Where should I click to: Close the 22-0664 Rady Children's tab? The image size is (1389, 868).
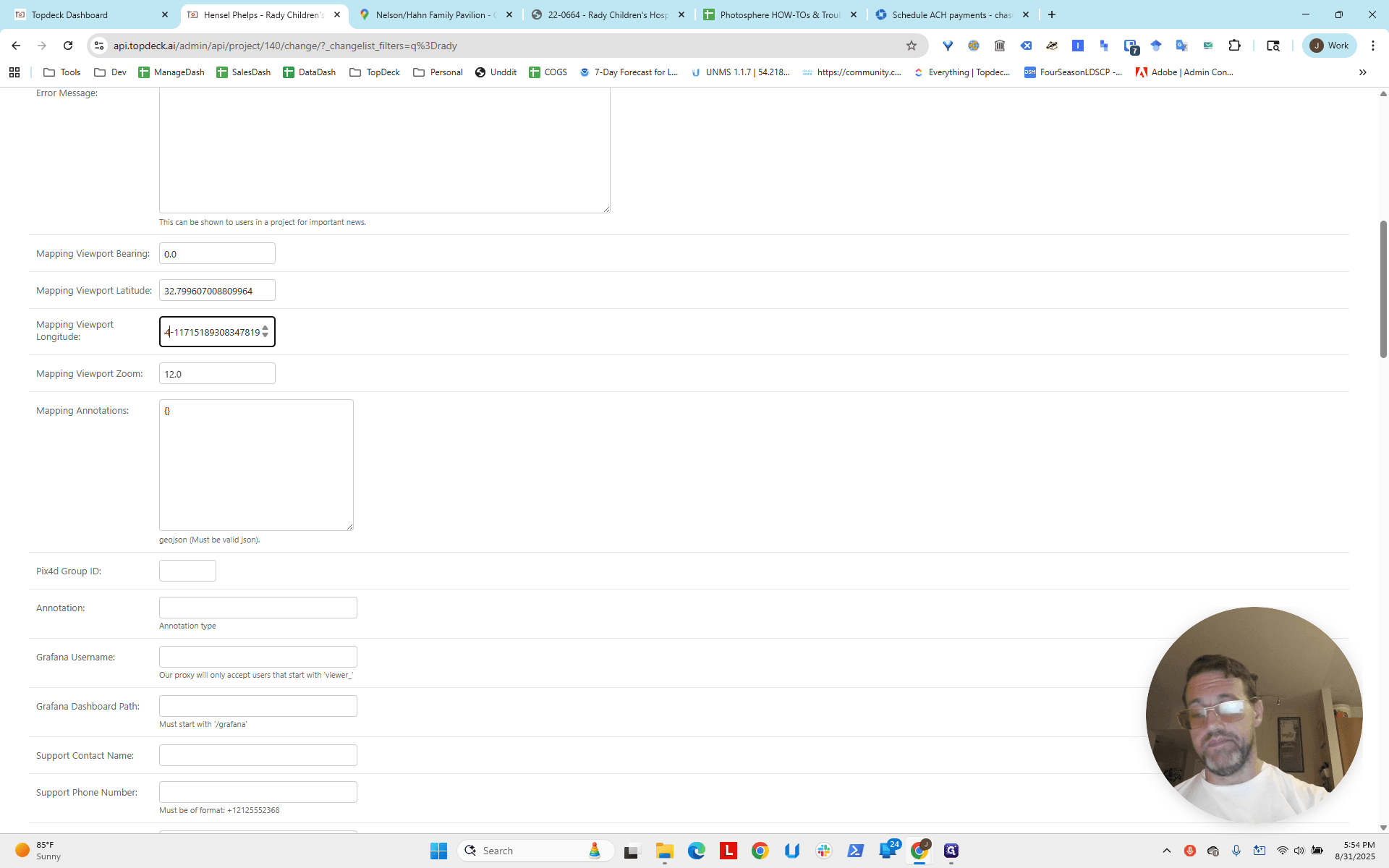coord(681,14)
